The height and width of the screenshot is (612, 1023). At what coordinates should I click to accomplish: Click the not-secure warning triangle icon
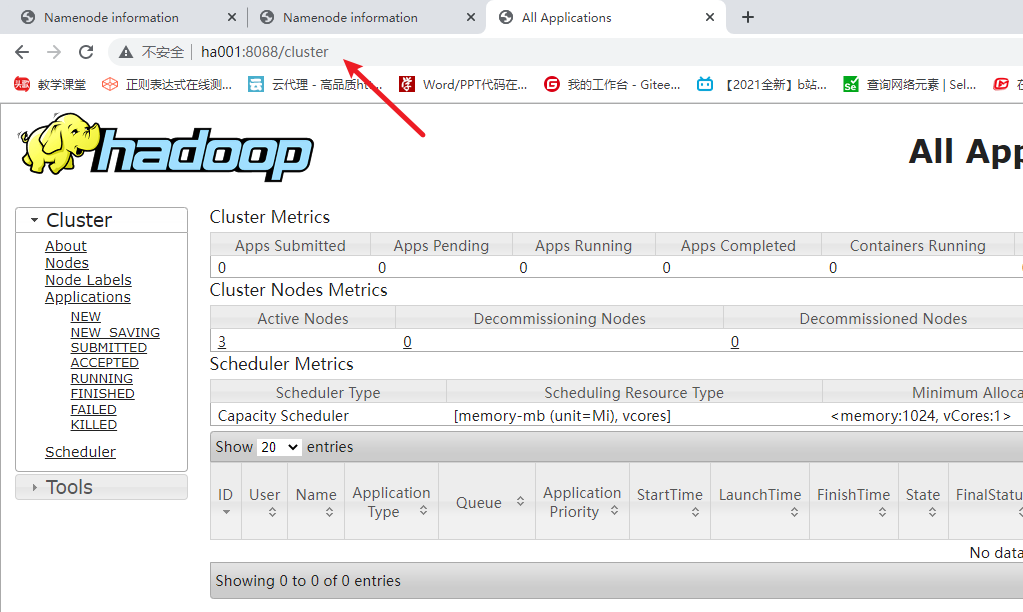[126, 52]
